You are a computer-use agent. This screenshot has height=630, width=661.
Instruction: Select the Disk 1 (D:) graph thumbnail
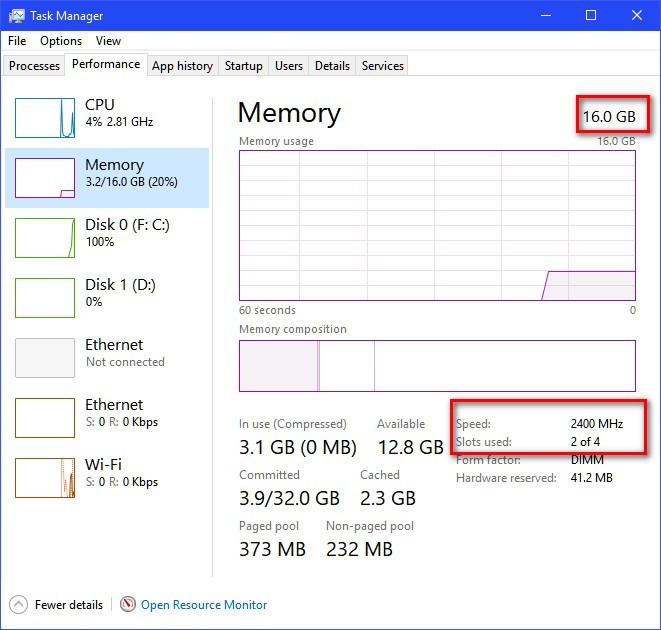coord(45,298)
